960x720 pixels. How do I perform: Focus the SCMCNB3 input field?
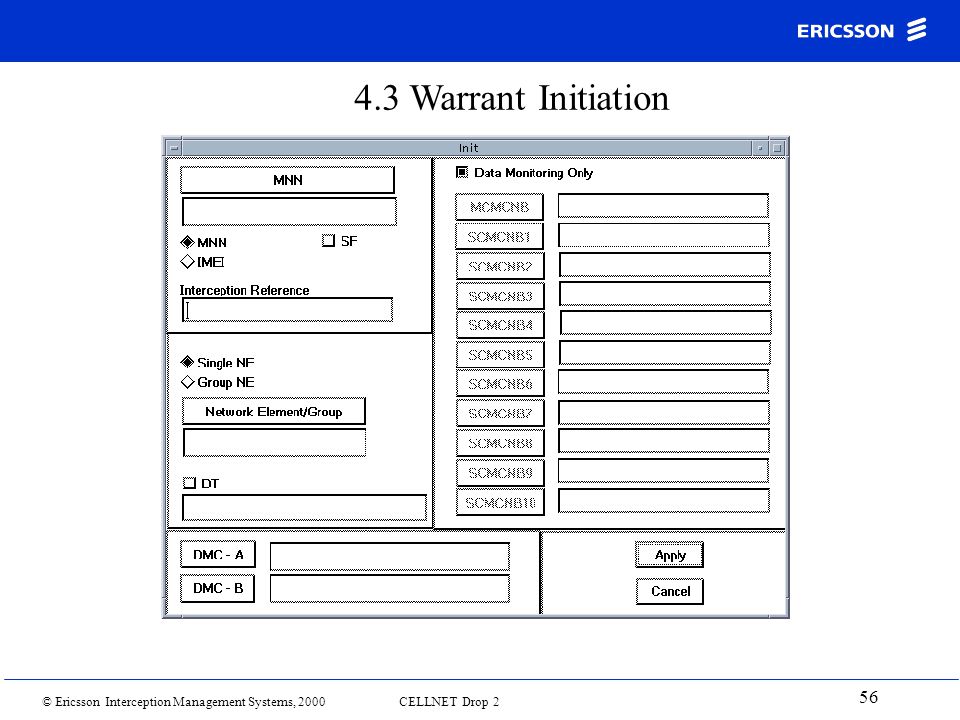pyautogui.click(x=664, y=294)
